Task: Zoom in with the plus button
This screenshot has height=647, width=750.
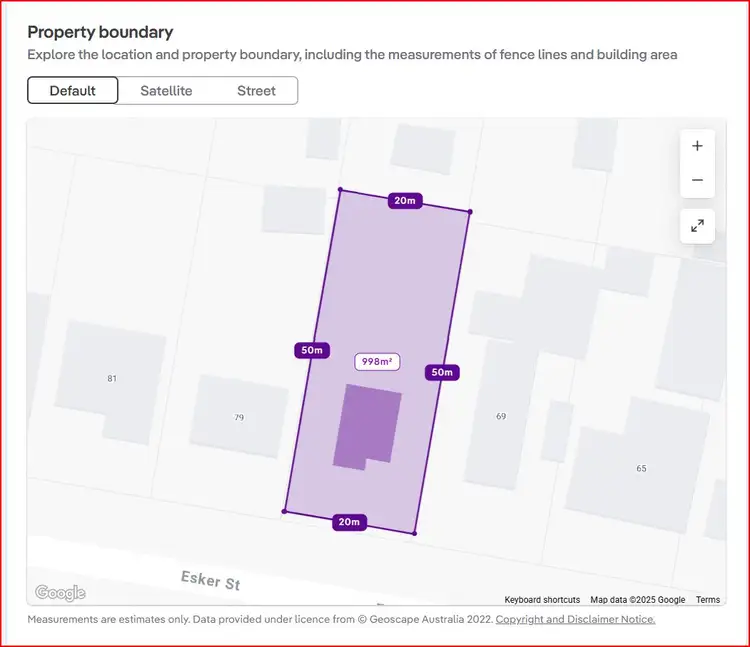Action: click(x=697, y=146)
